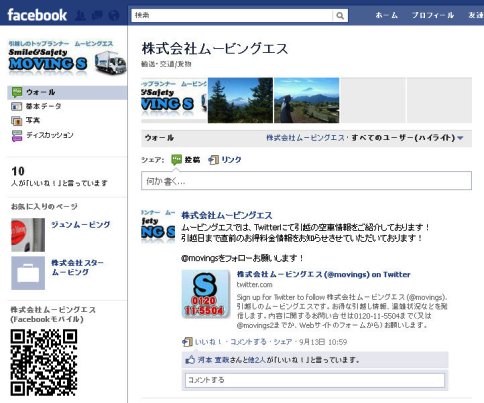Viewport: 484px width, 403px height.
Task: Click シェア link under the post
Action: [x=283, y=342]
